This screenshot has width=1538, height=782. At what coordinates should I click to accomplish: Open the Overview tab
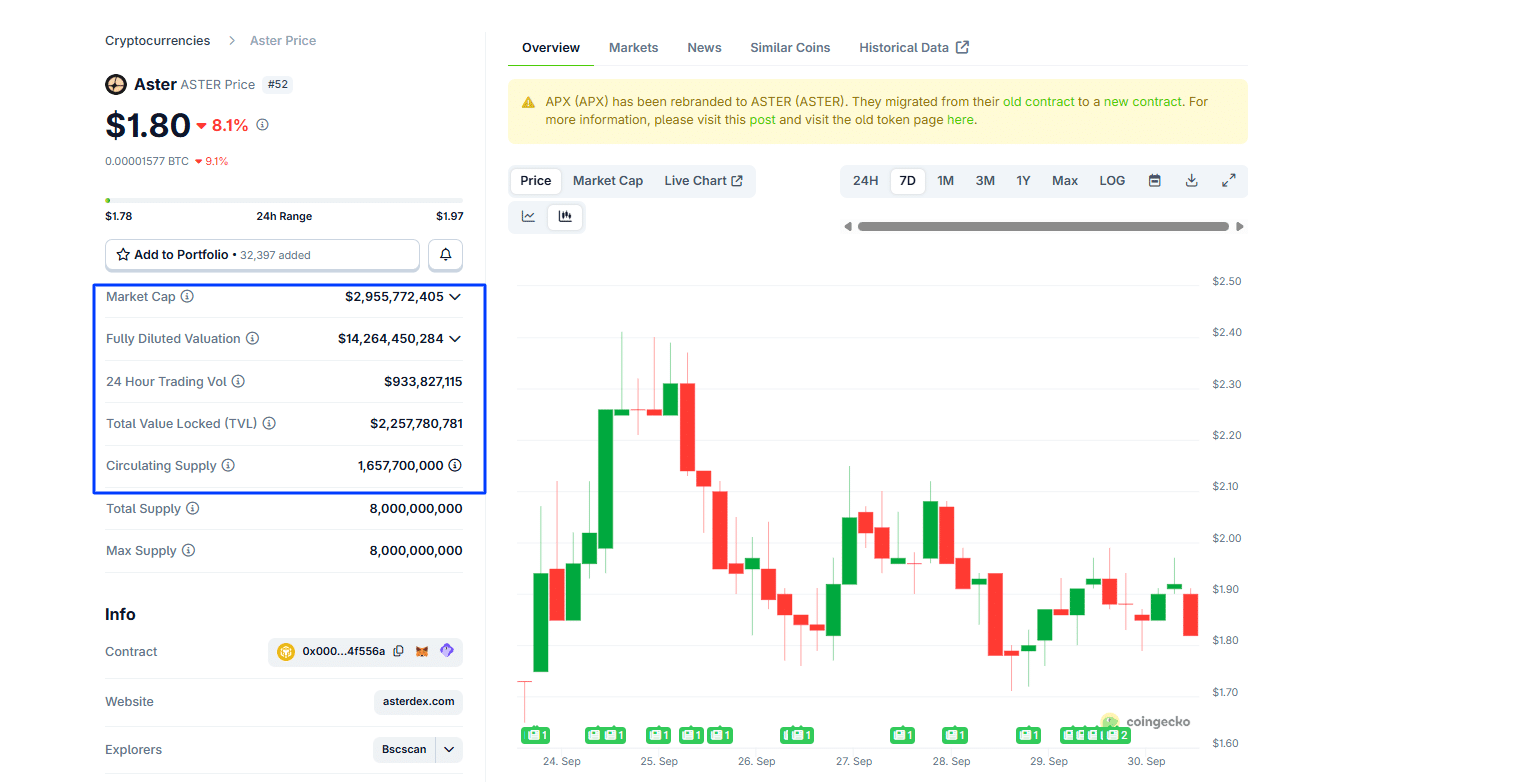tap(551, 47)
